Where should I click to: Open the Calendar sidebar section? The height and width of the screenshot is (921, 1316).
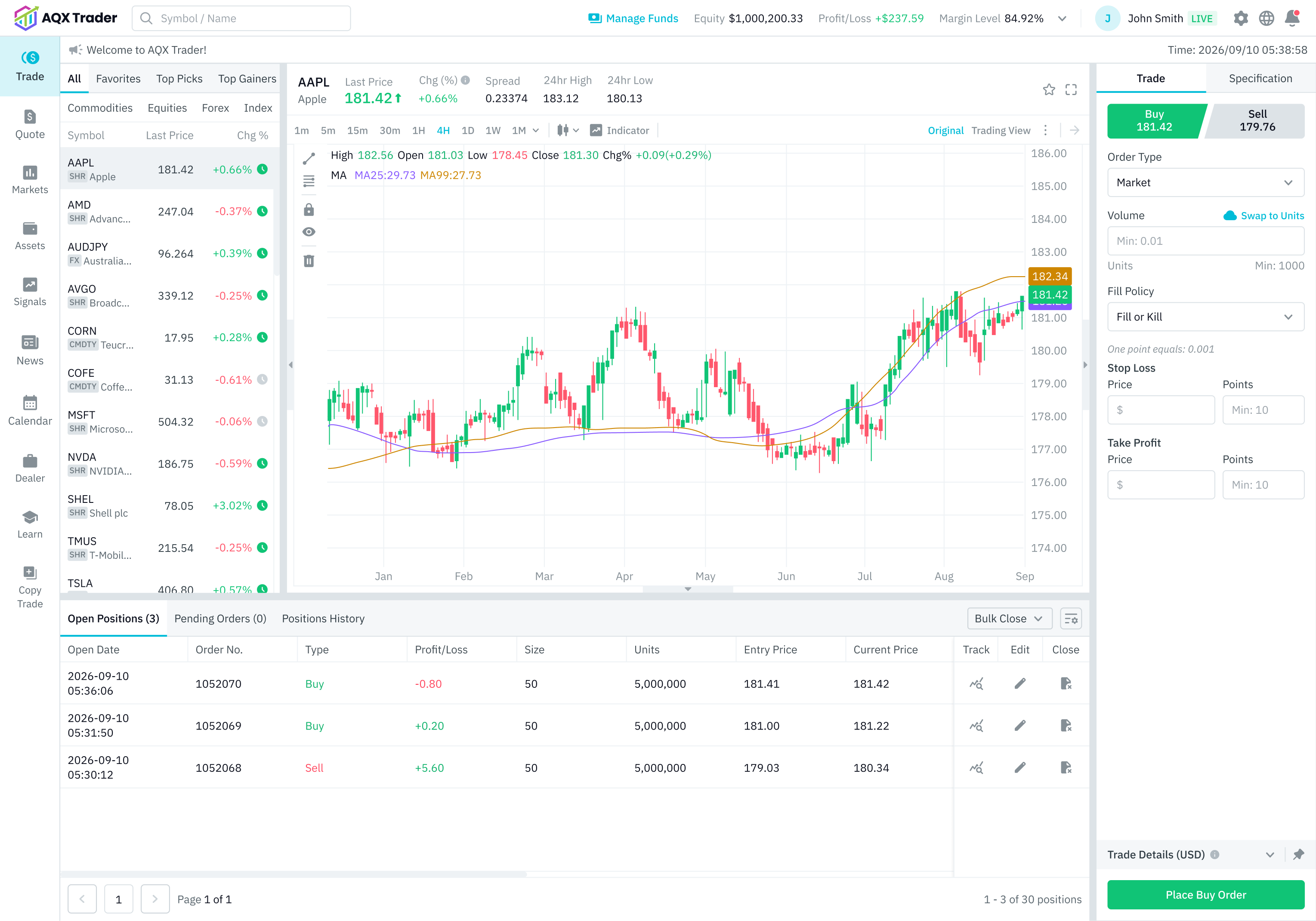[x=30, y=410]
